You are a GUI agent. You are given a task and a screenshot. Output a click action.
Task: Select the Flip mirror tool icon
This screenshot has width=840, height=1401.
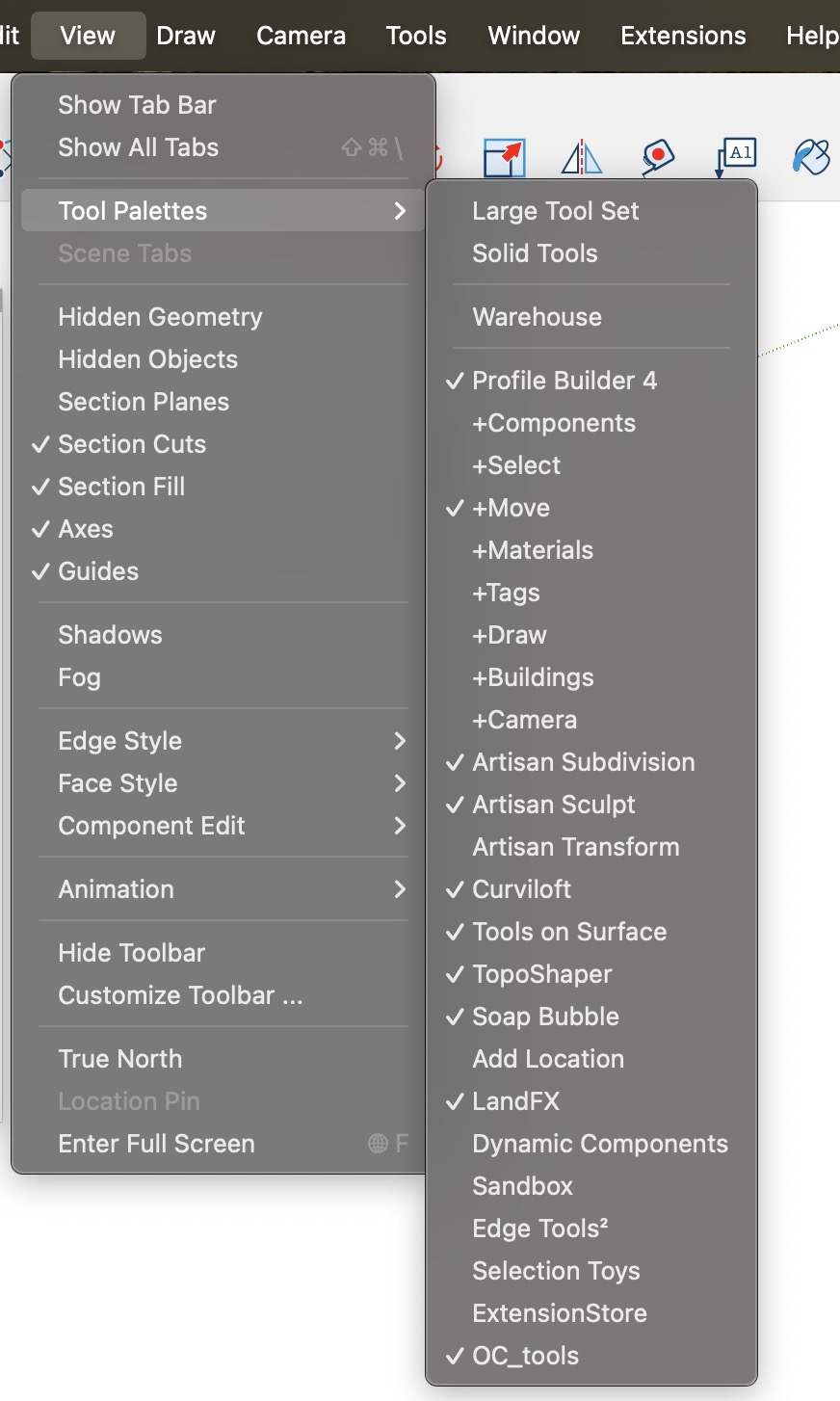point(582,157)
